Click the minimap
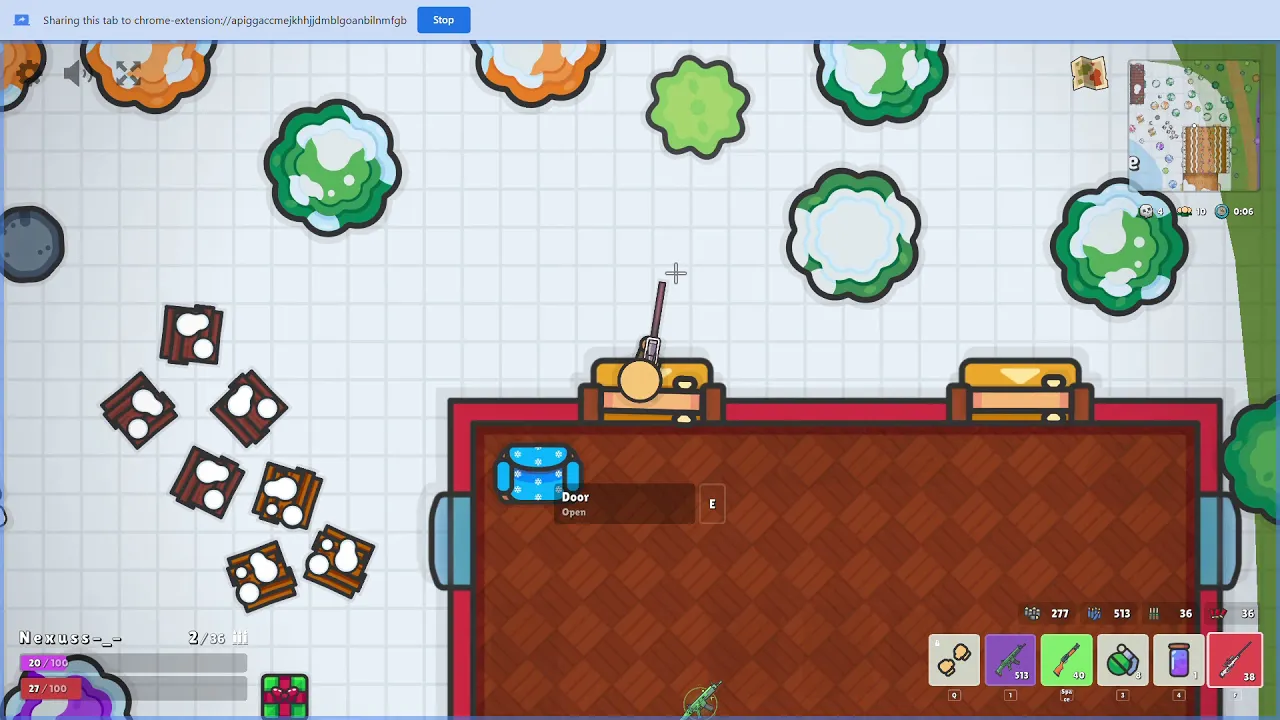 tap(1194, 126)
